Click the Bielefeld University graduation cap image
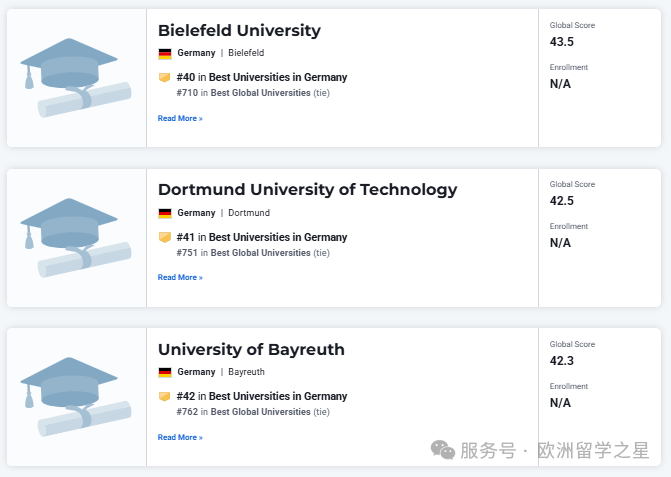 point(76,78)
